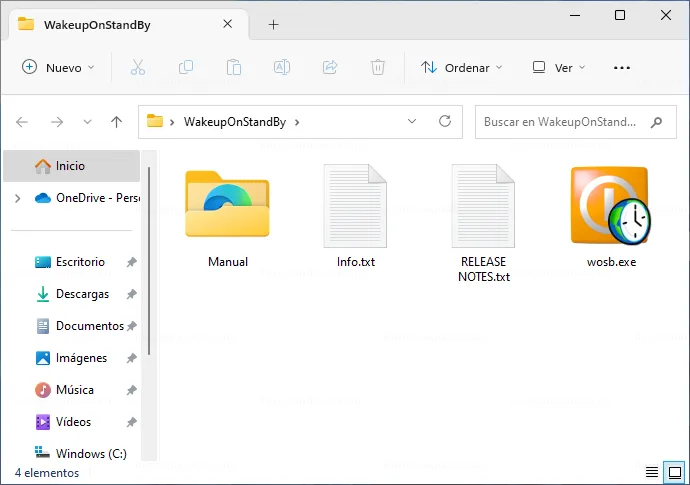Click the Delete trash icon

click(378, 67)
